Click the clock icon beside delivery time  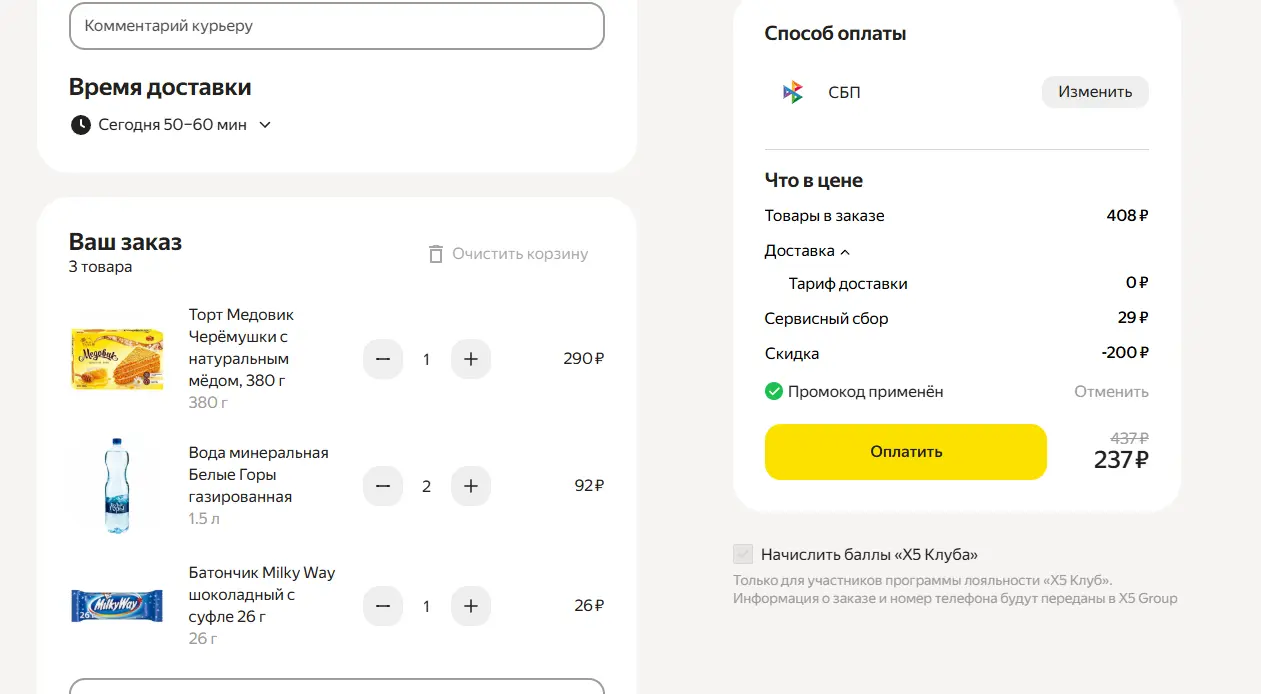tap(81, 125)
